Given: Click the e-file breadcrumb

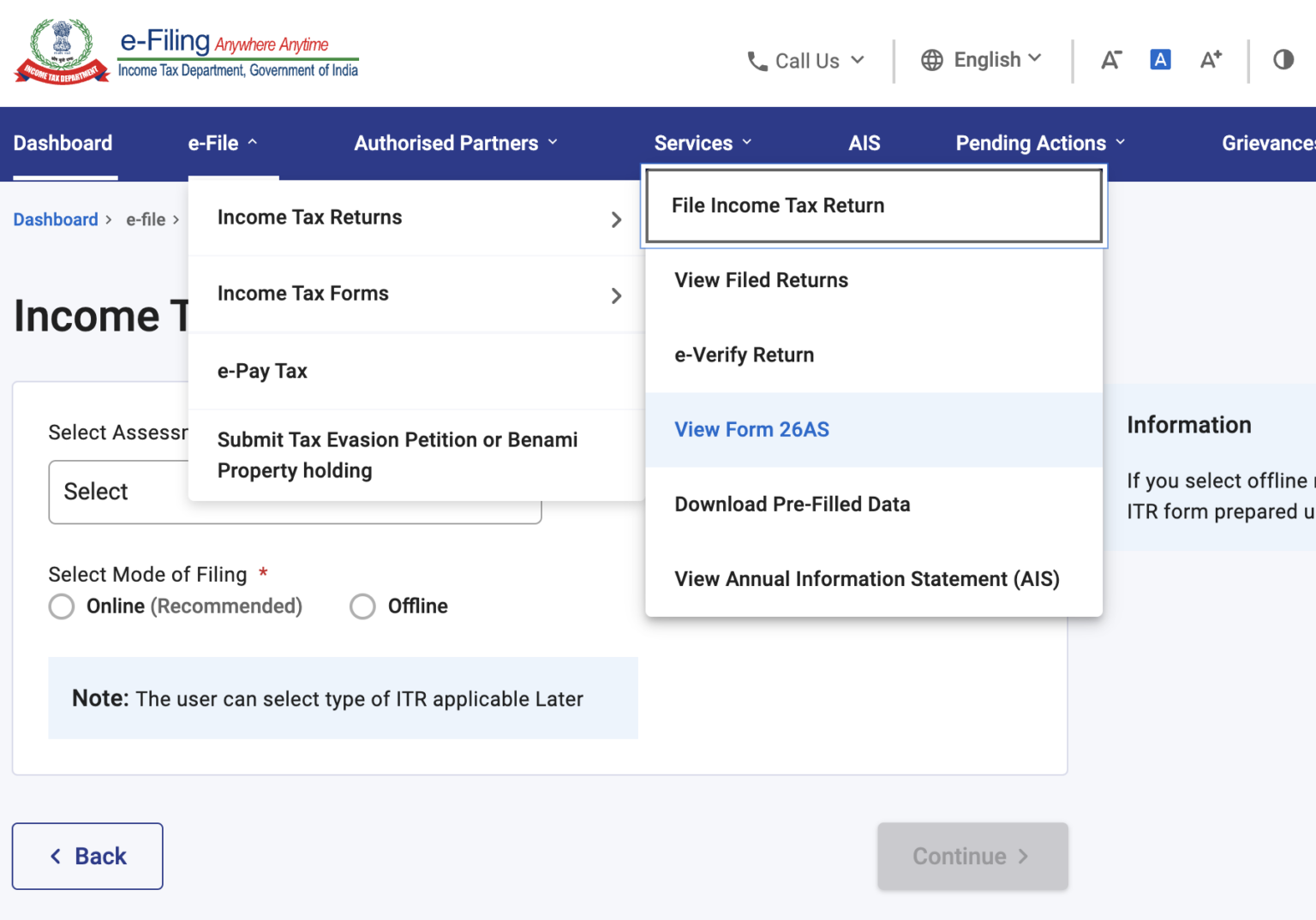Looking at the screenshot, I should (146, 219).
